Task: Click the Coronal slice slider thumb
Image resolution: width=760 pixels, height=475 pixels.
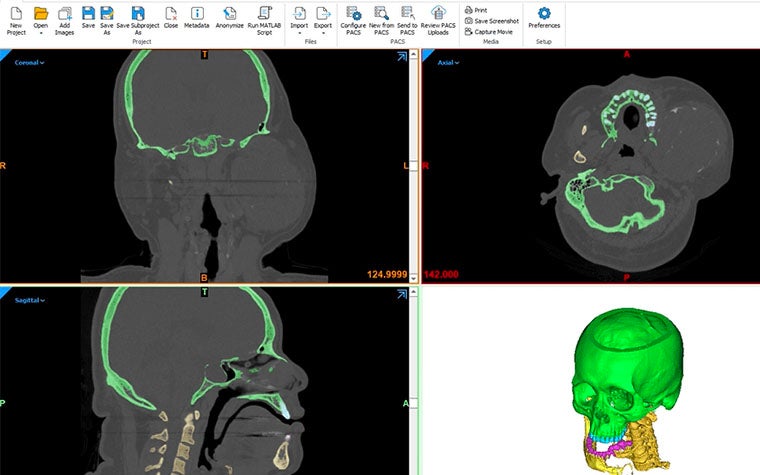Action: (x=413, y=165)
